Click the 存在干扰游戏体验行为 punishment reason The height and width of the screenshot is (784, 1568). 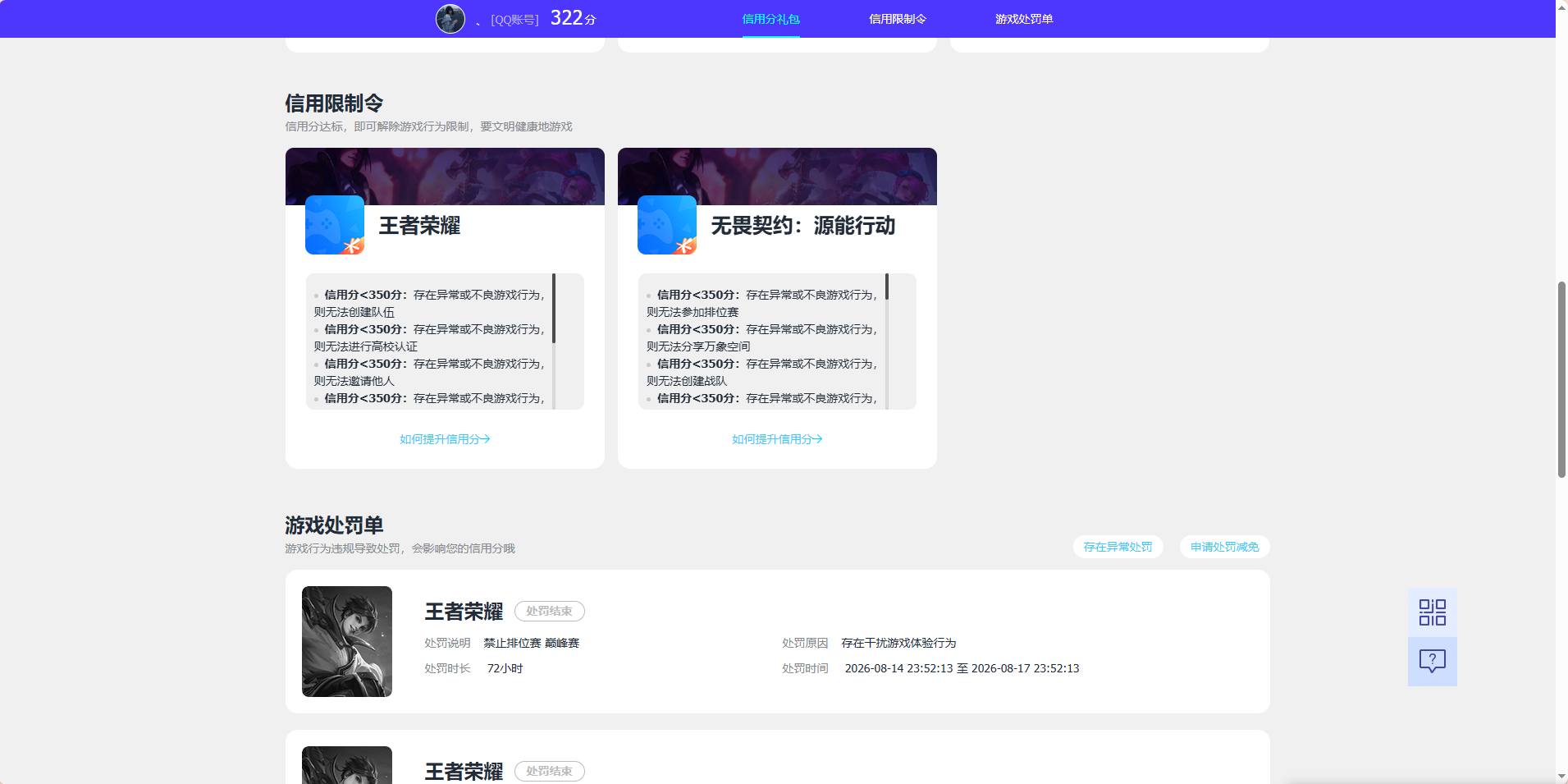(x=898, y=643)
